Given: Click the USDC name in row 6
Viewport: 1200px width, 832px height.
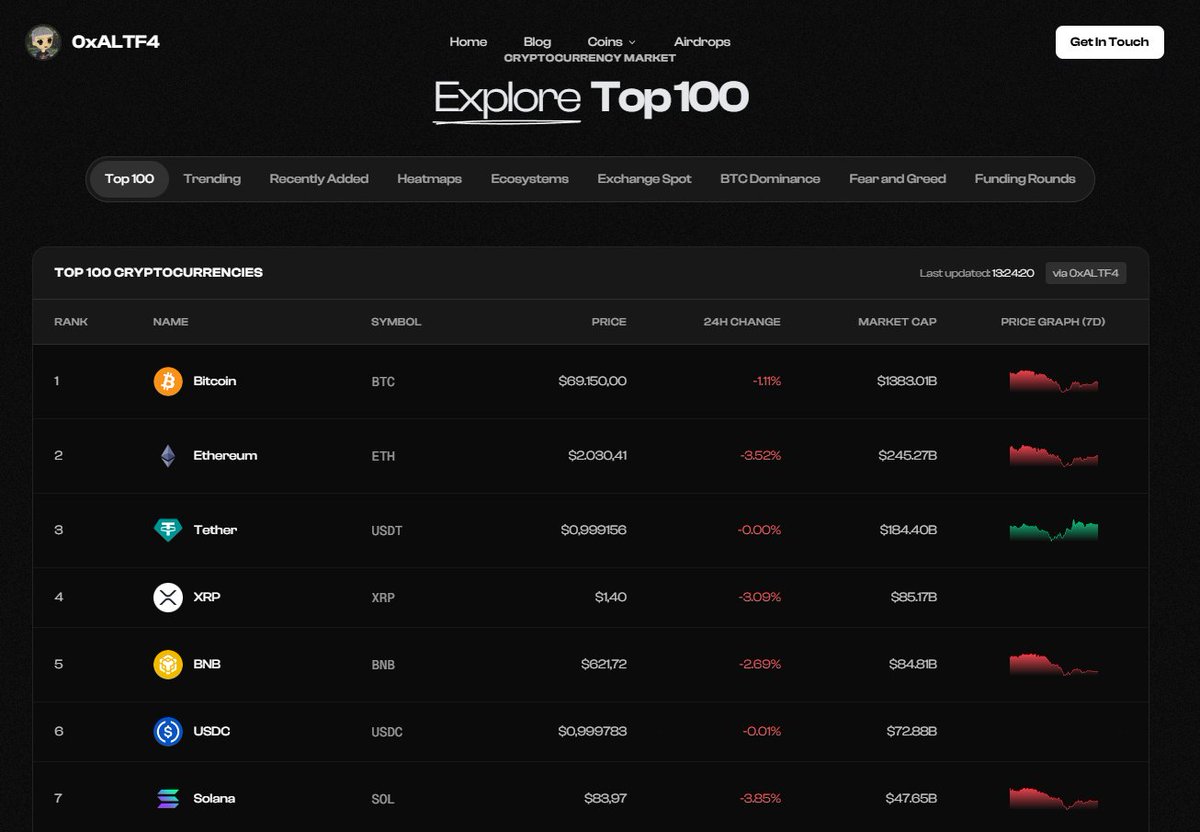Looking at the screenshot, I should click(x=212, y=731).
